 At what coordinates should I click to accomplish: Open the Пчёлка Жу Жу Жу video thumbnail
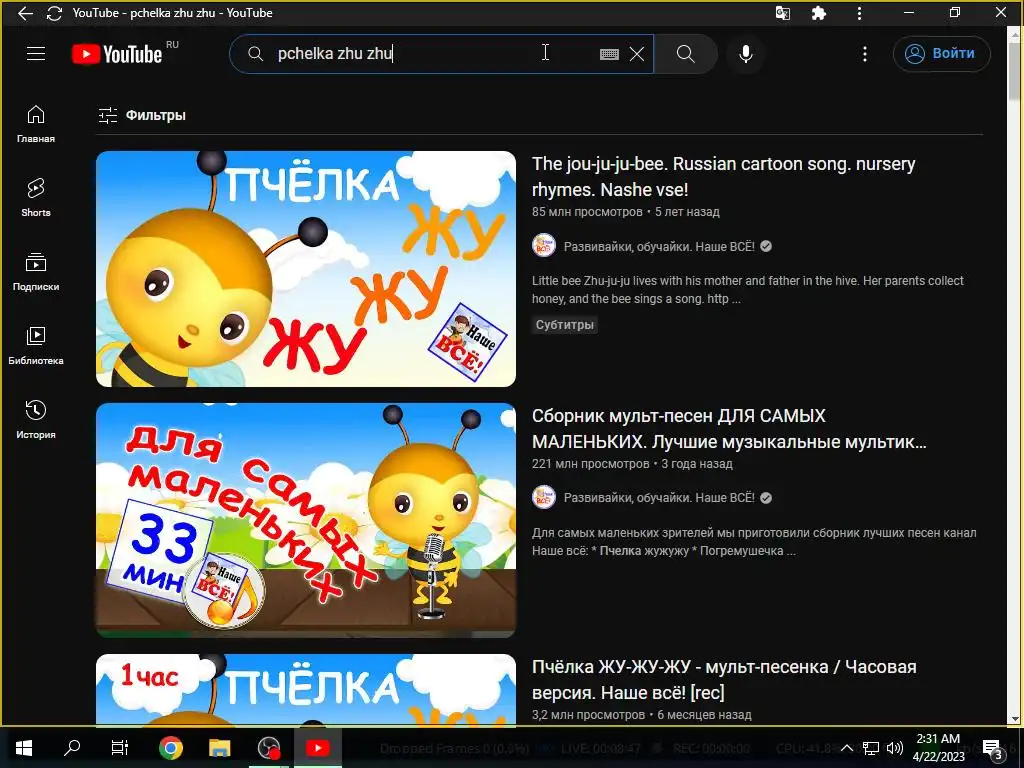[306, 269]
